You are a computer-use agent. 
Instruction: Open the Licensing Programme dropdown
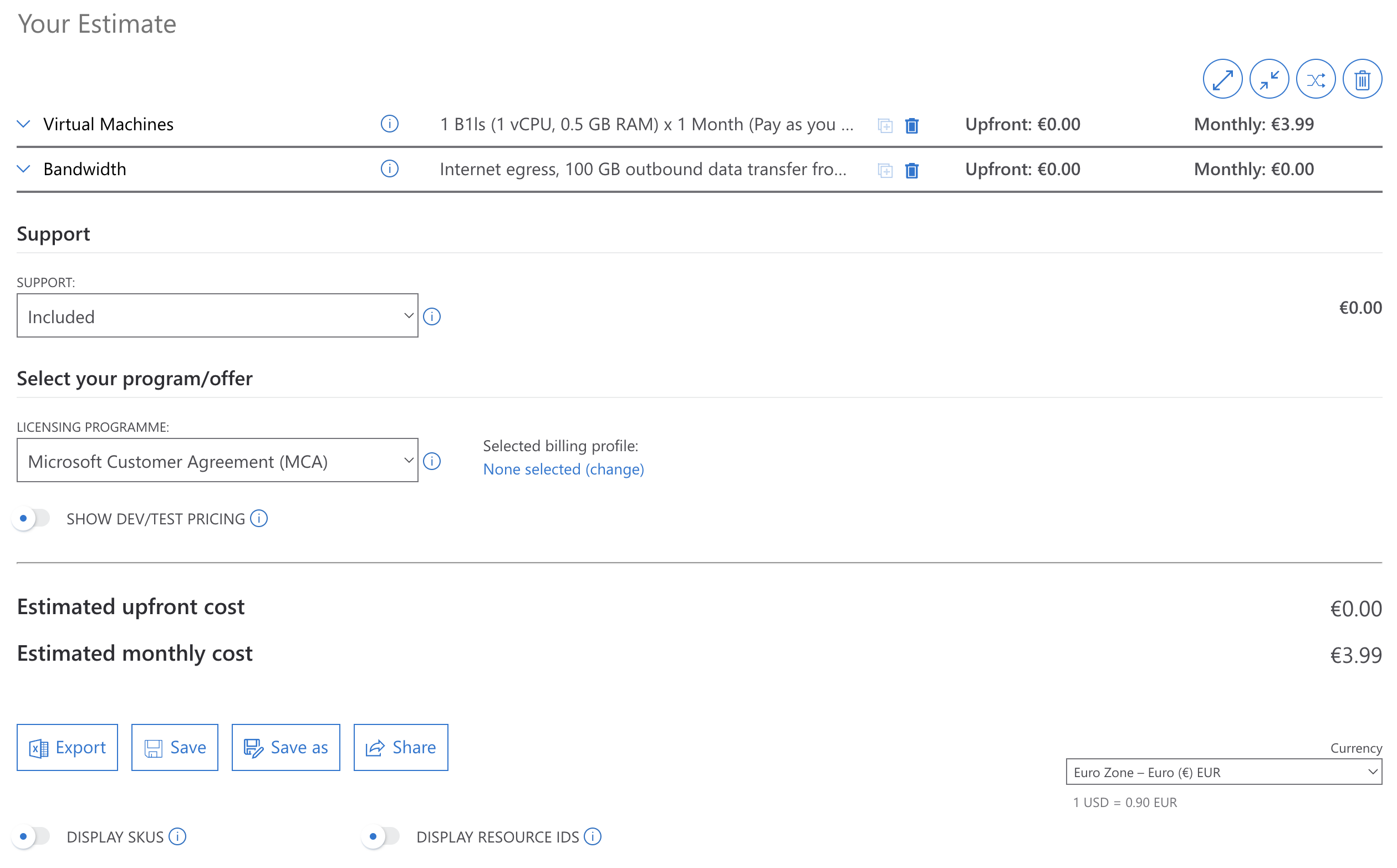[217, 461]
